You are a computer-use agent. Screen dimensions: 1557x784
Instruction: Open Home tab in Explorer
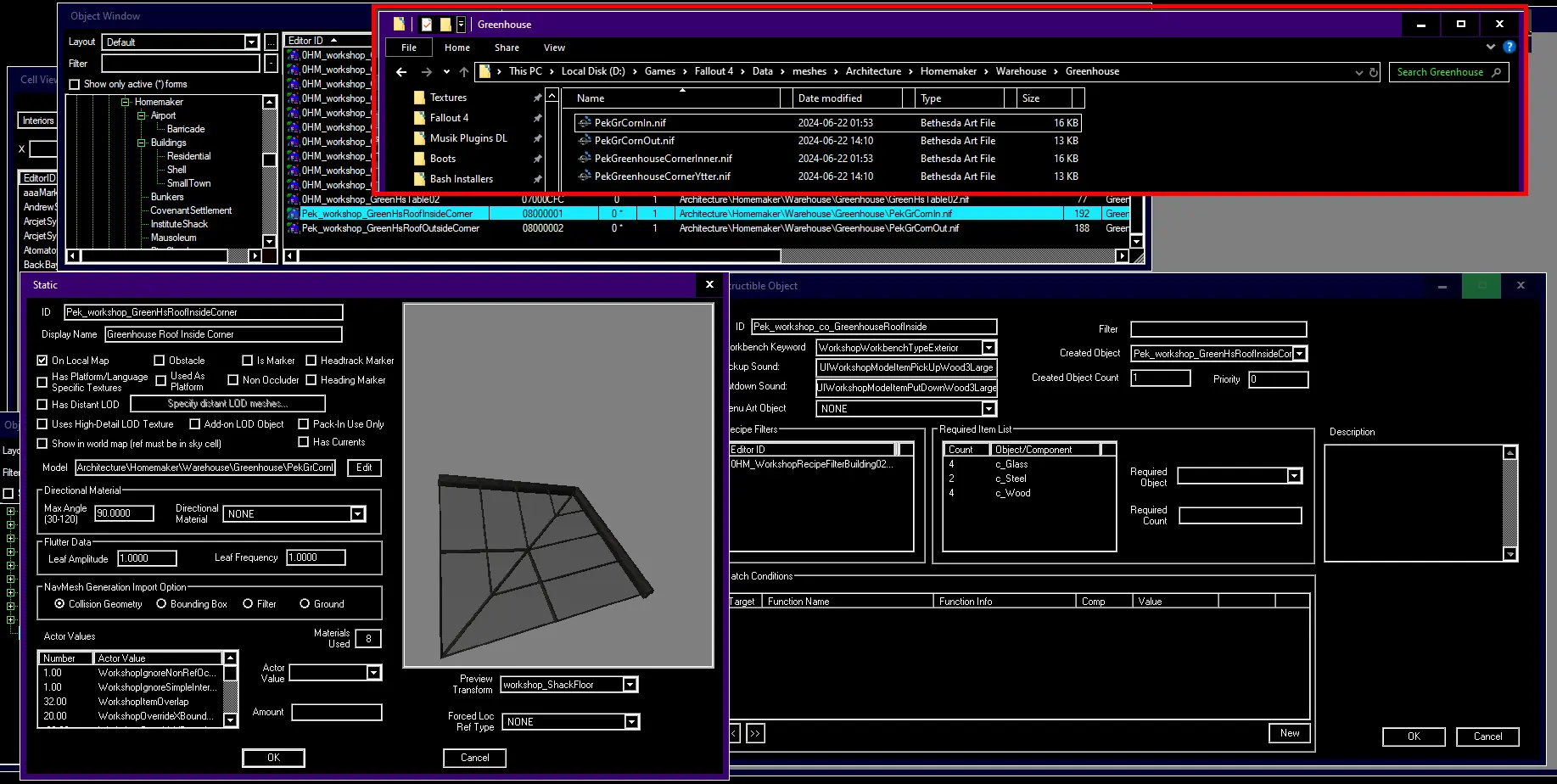coord(457,48)
